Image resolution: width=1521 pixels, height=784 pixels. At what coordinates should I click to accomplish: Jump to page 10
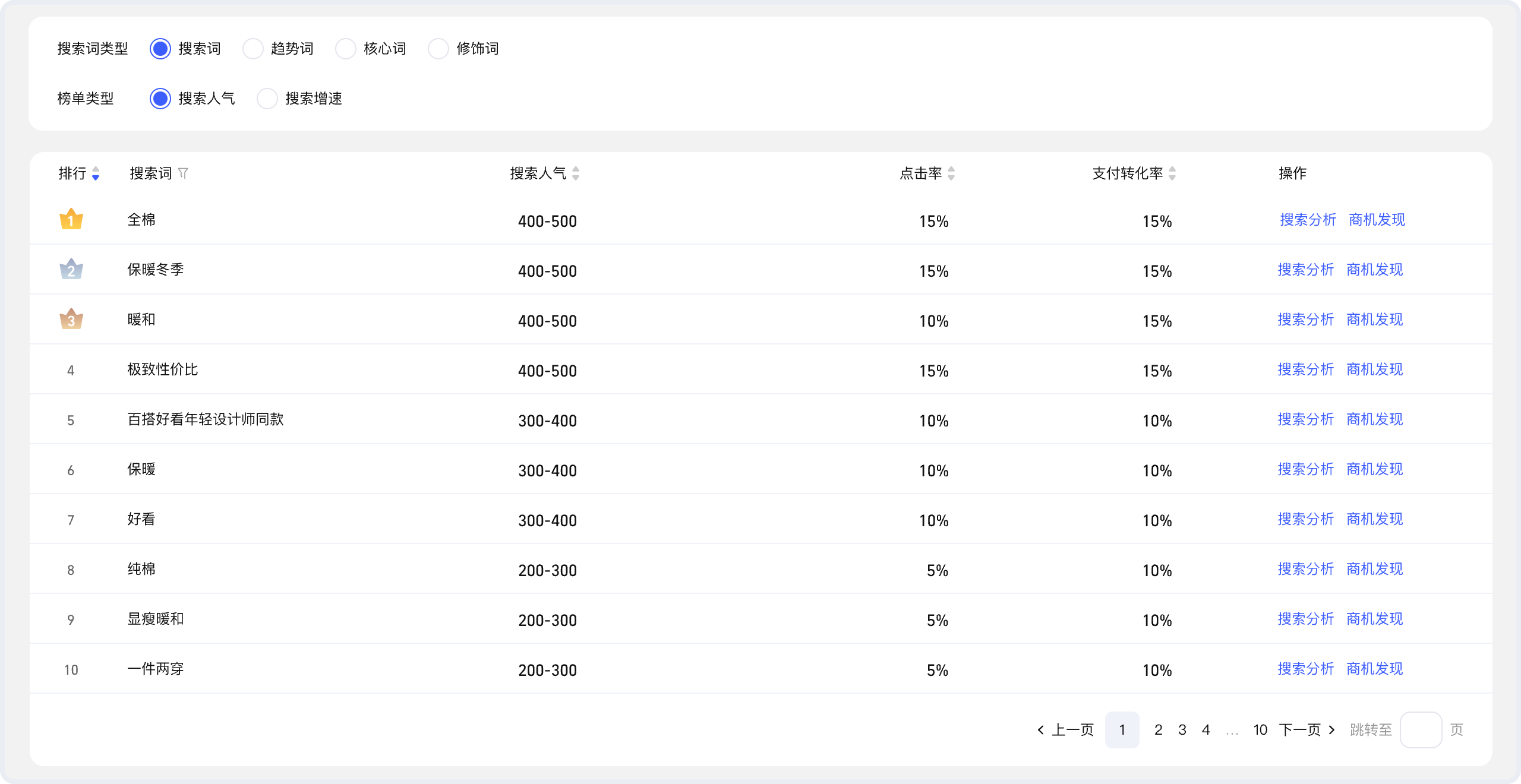1260,730
